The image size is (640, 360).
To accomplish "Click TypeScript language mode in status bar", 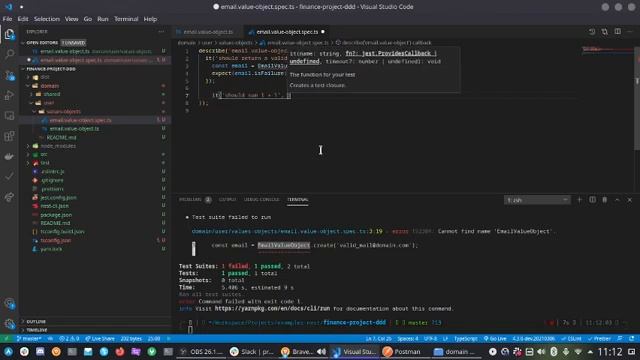I will pos(466,339).
